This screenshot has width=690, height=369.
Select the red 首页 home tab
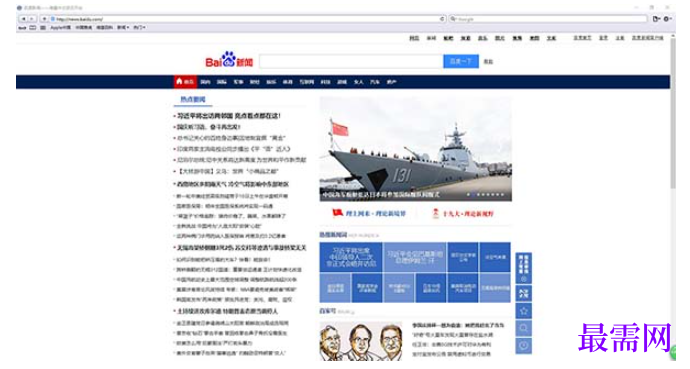185,82
